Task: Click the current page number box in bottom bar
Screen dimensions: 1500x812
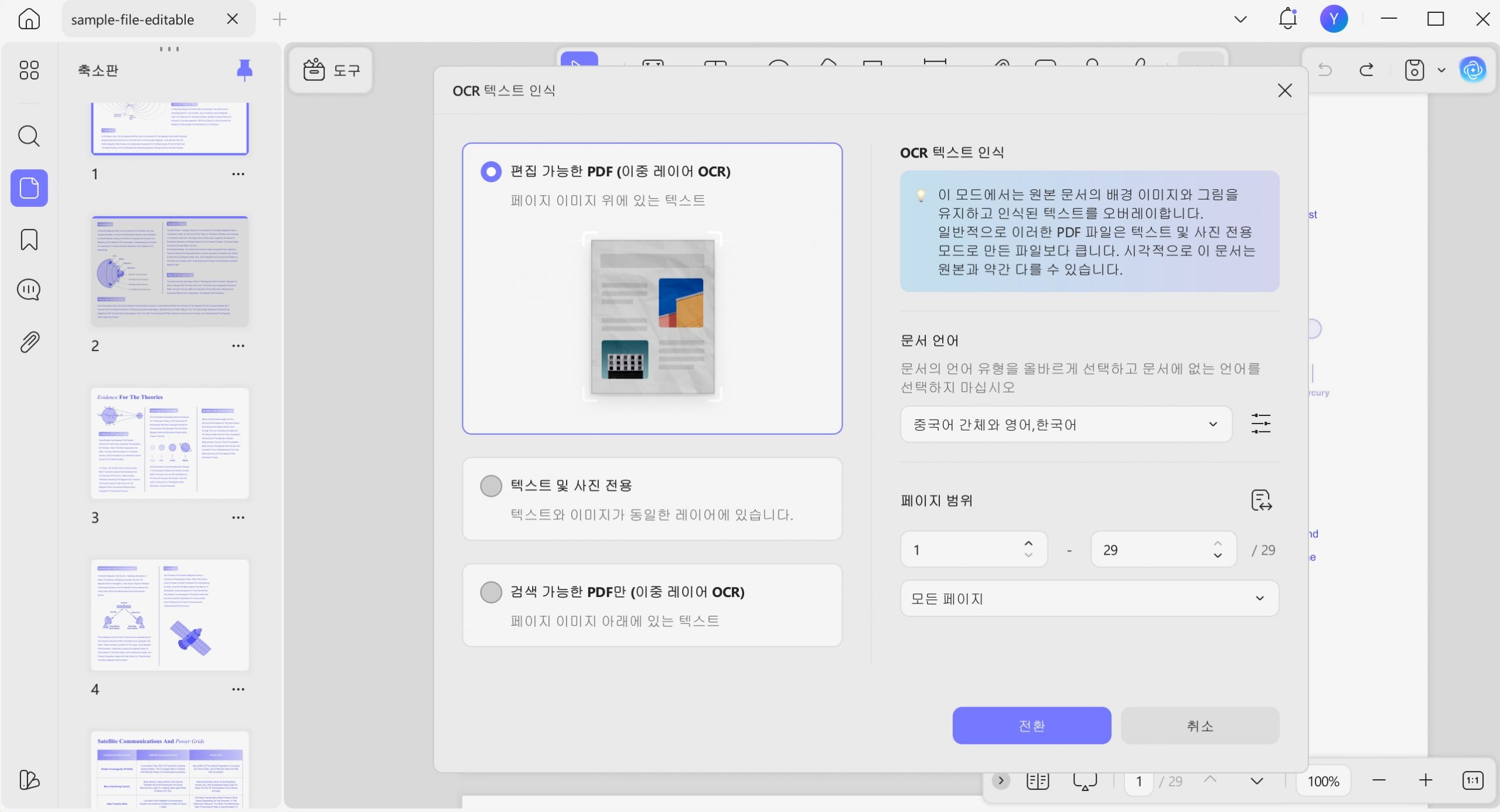Action: pos(1138,781)
